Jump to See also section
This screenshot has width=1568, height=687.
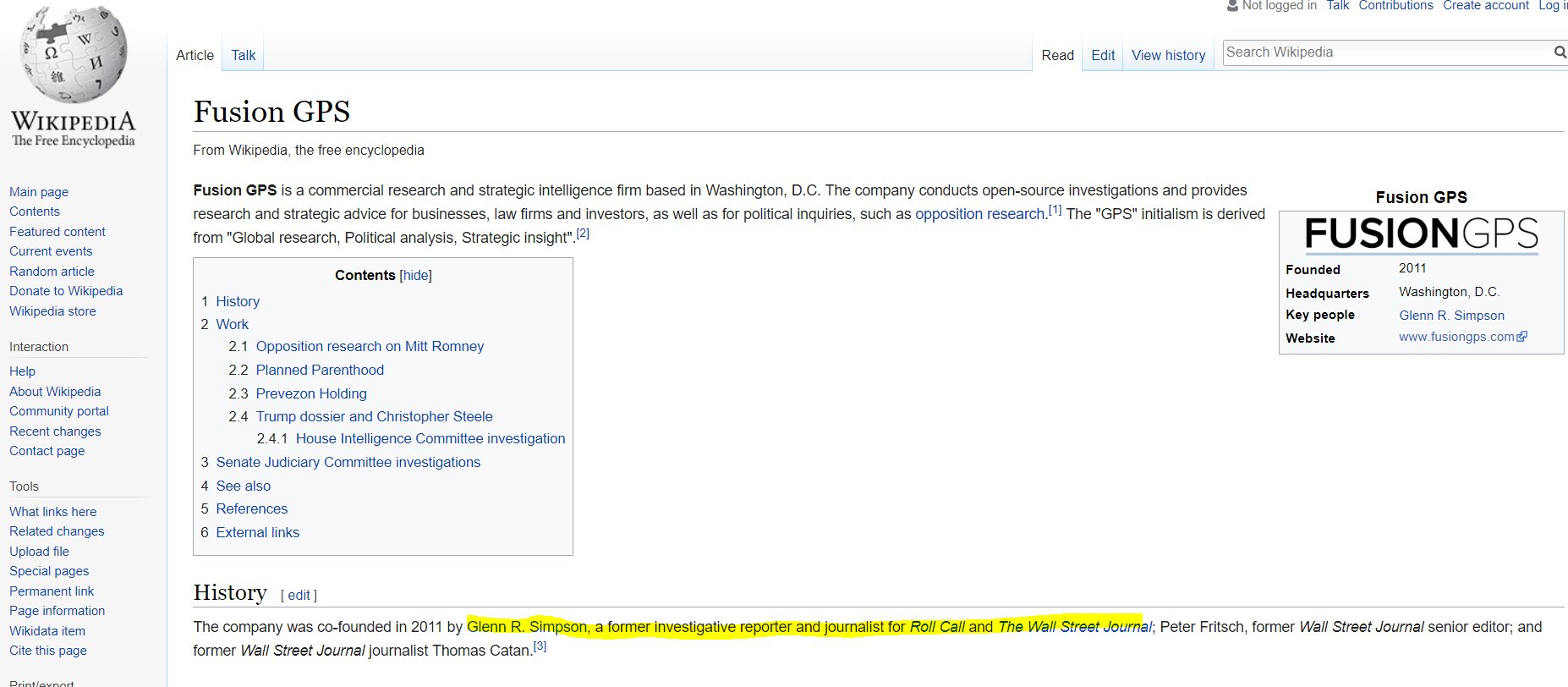coord(244,486)
